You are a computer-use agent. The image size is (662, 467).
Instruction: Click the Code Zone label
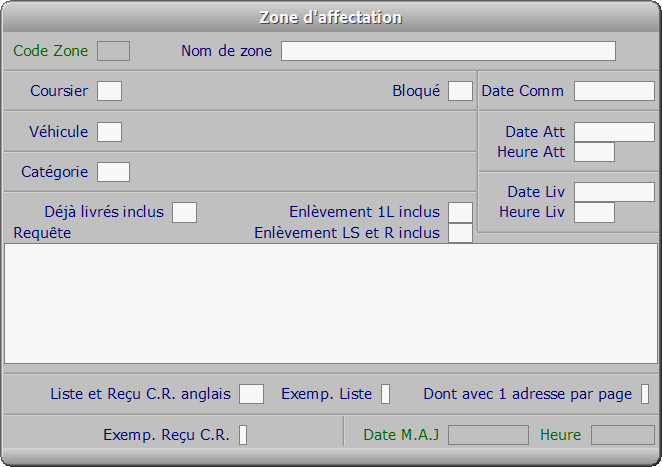[51, 51]
